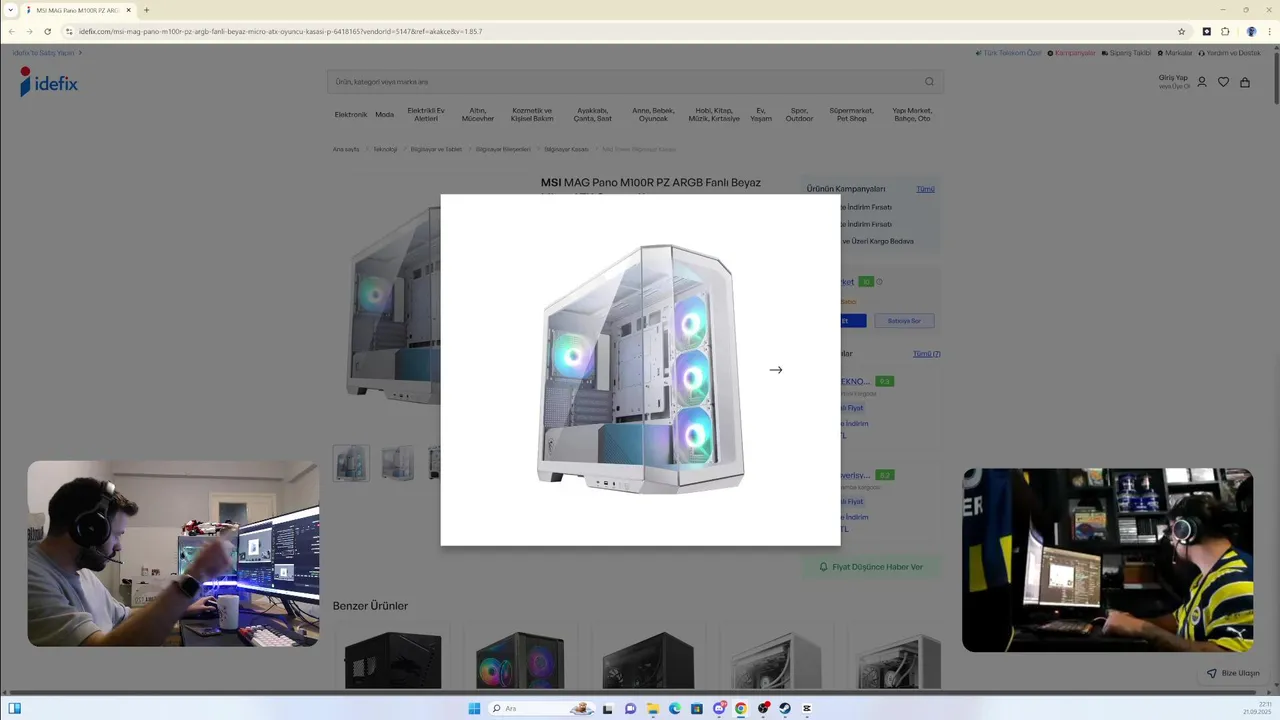Screen dimensions: 1280x720
Task: Open the user account icon
Action: 1202,82
